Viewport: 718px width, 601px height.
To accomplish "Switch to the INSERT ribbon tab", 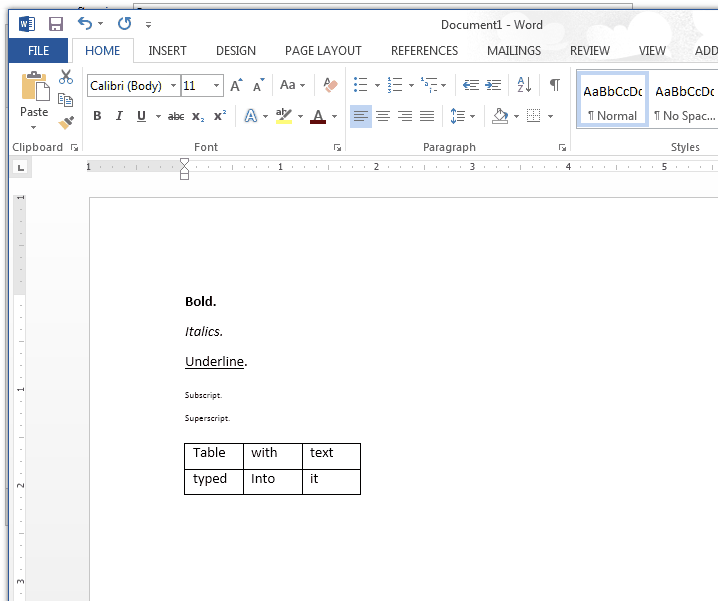I will (x=167, y=51).
